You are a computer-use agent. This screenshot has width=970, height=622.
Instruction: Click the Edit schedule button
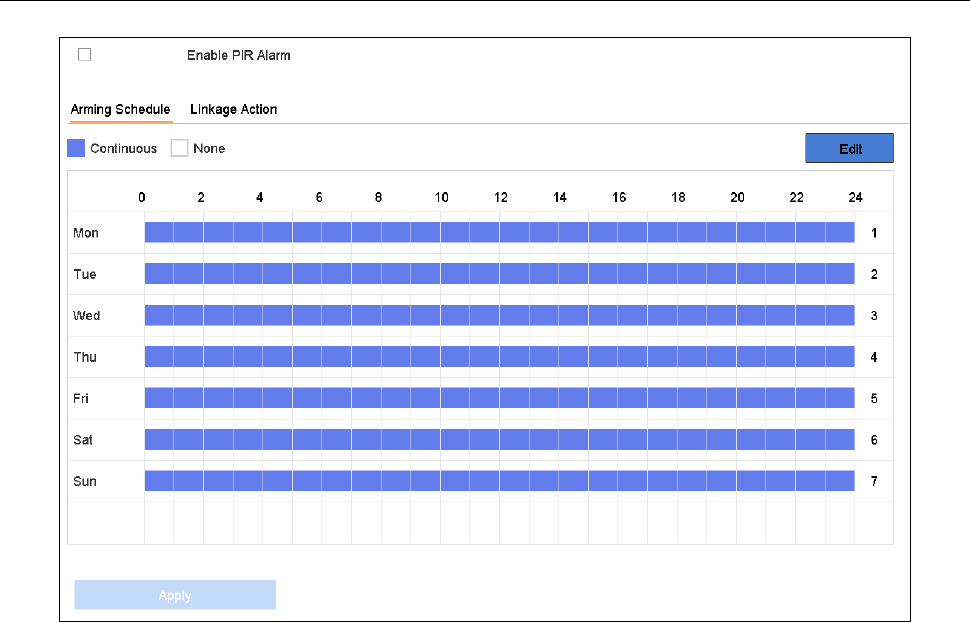click(x=849, y=148)
